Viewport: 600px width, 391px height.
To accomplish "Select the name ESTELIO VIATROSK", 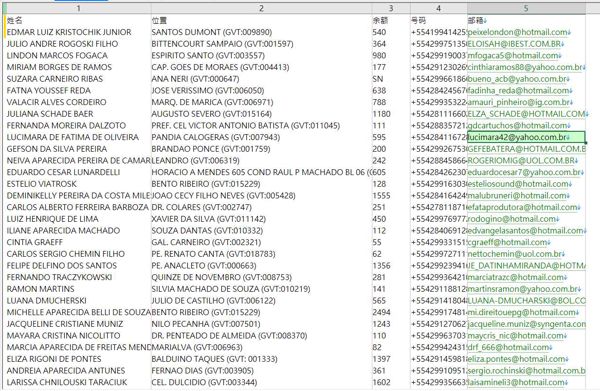I will [42, 184].
